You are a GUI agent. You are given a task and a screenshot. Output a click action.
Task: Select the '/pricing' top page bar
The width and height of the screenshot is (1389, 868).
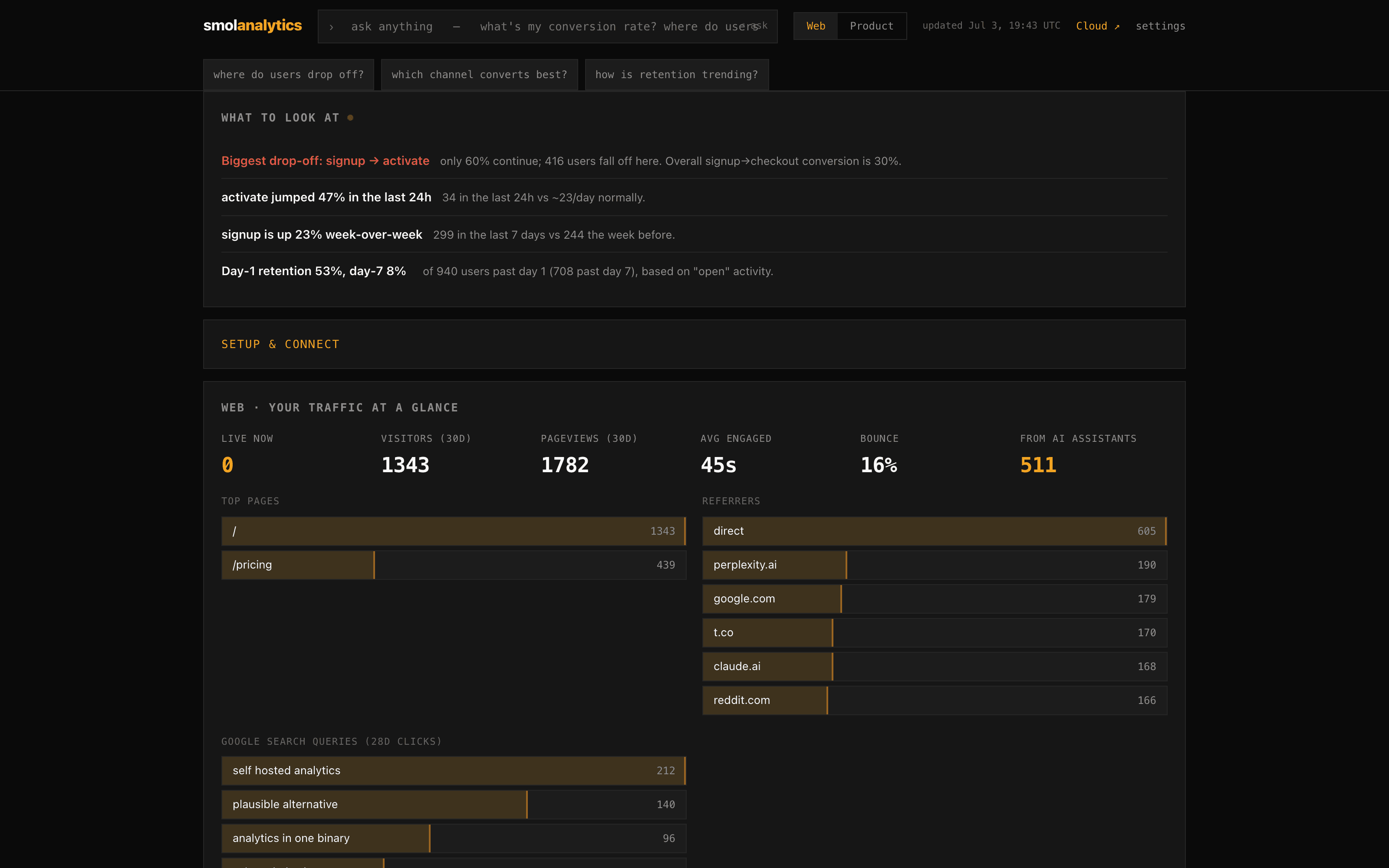click(x=454, y=565)
